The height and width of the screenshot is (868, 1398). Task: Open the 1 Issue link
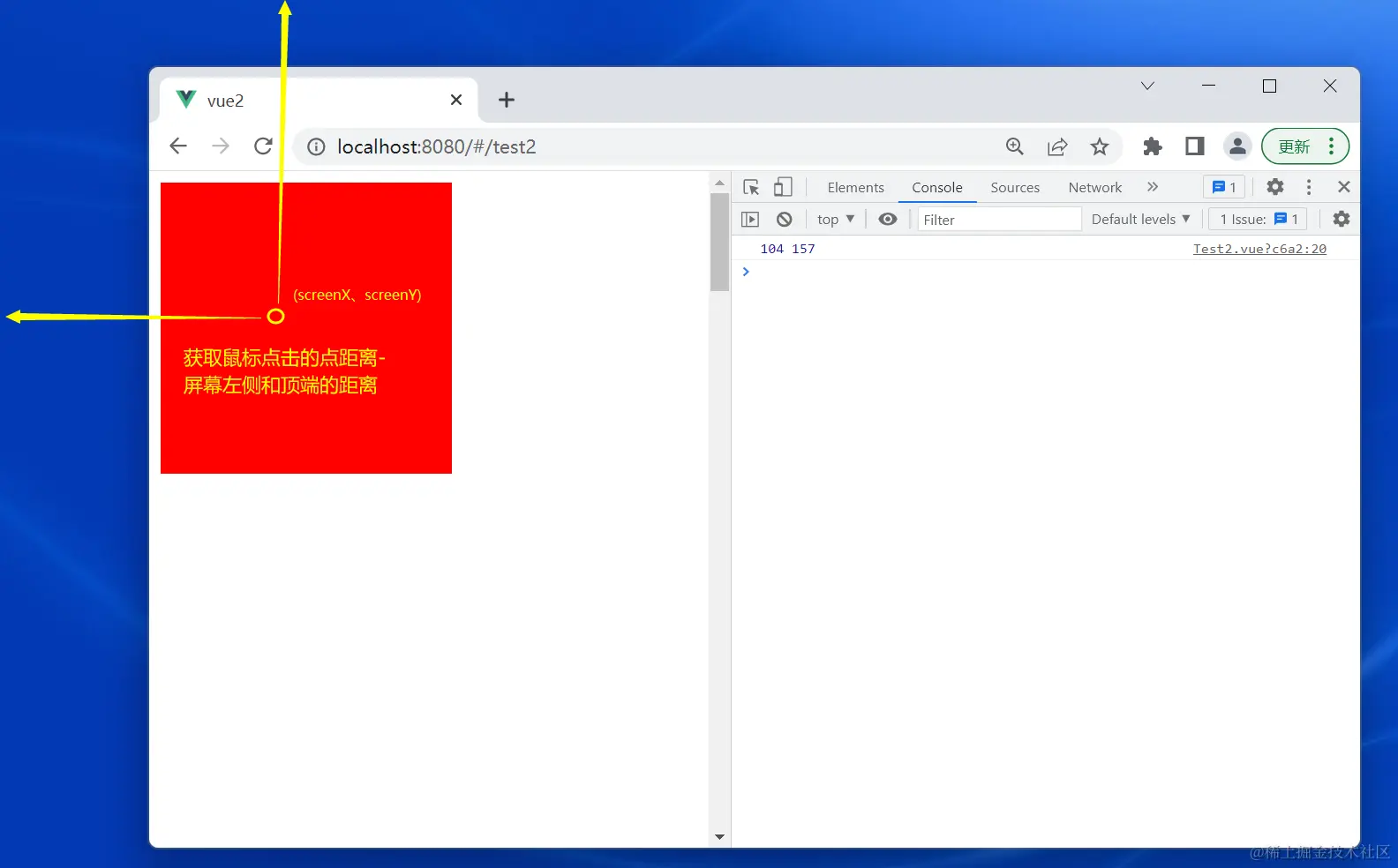1259,219
